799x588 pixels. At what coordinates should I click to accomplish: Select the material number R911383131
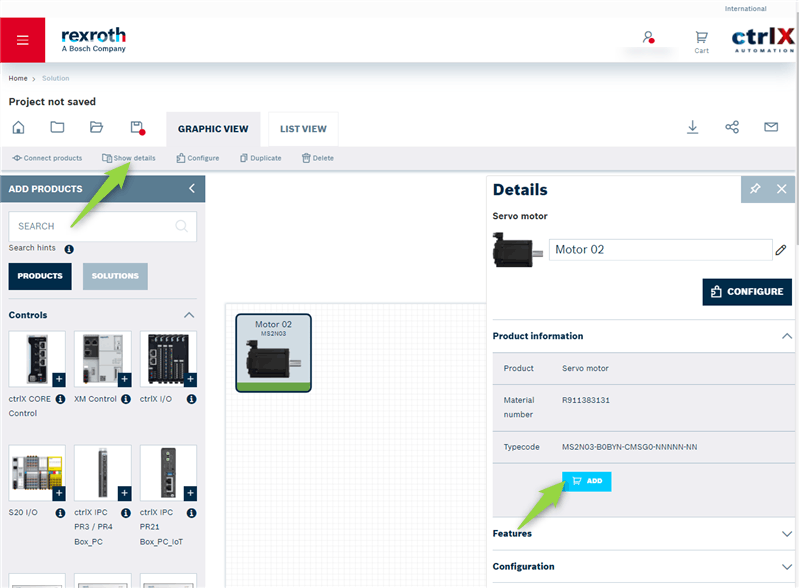(x=586, y=400)
